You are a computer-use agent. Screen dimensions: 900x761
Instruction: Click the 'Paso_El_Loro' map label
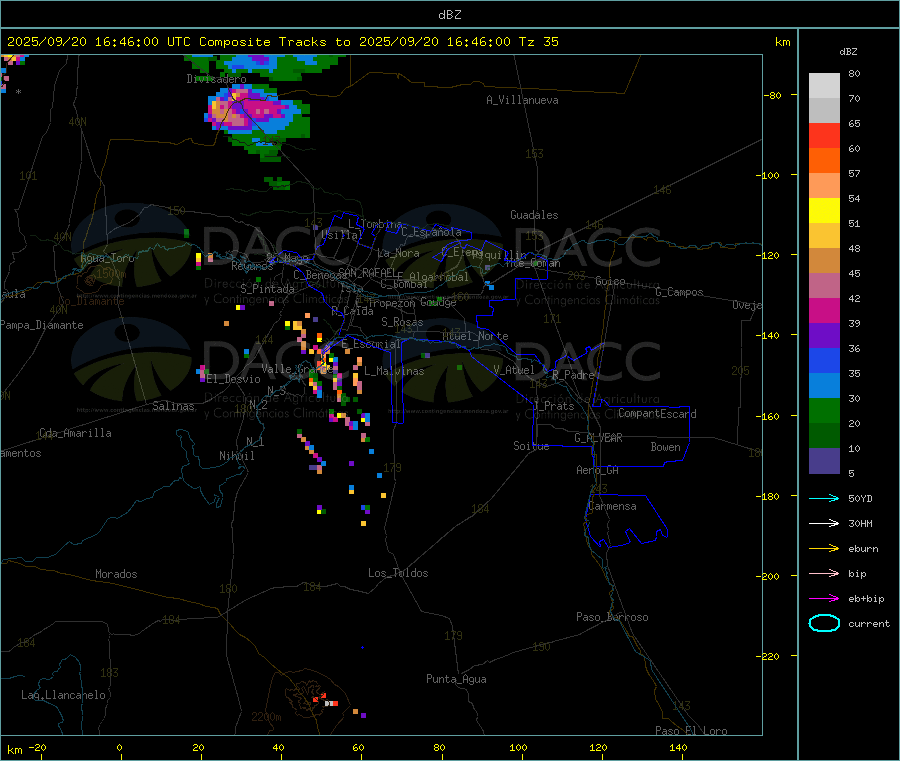pyautogui.click(x=691, y=731)
